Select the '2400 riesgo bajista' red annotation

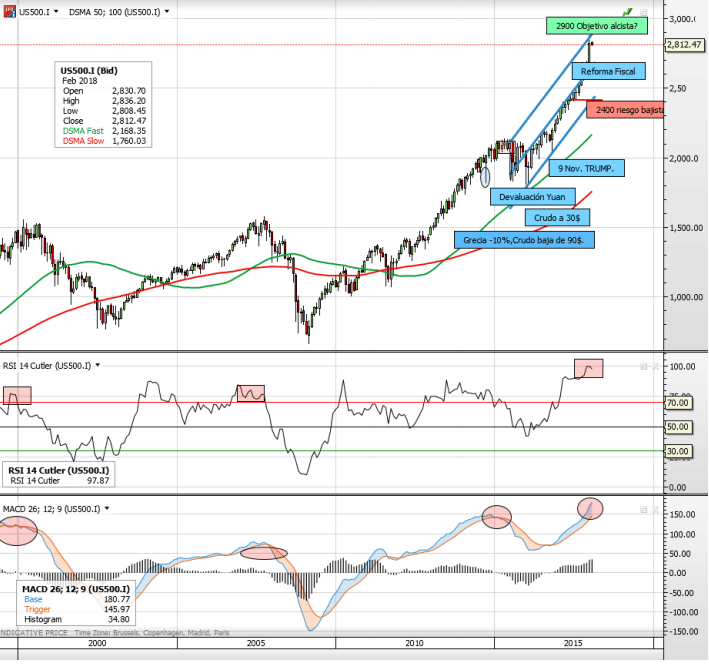pos(625,110)
